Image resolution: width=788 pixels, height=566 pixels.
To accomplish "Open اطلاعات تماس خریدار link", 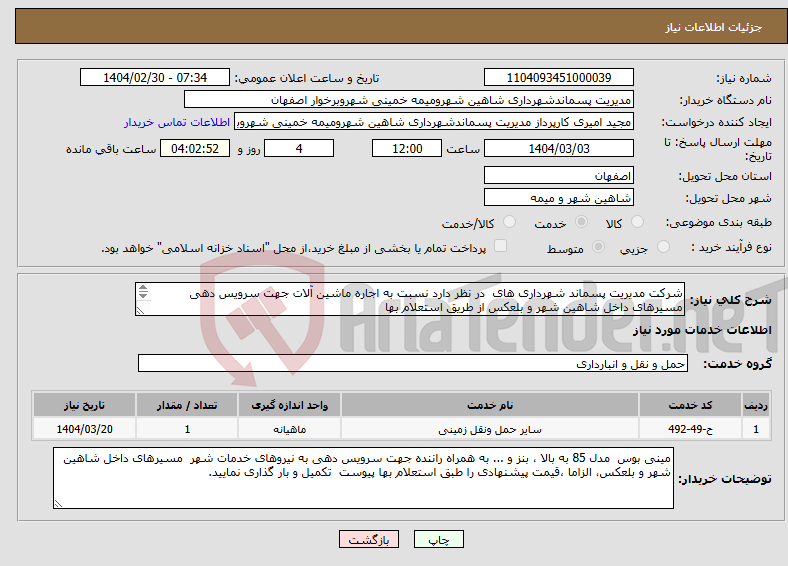I will coord(177,122).
